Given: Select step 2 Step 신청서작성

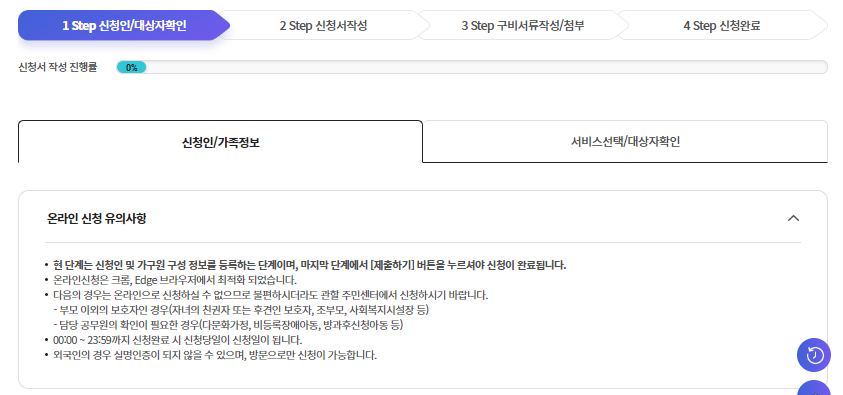Looking at the screenshot, I should coord(323,25).
